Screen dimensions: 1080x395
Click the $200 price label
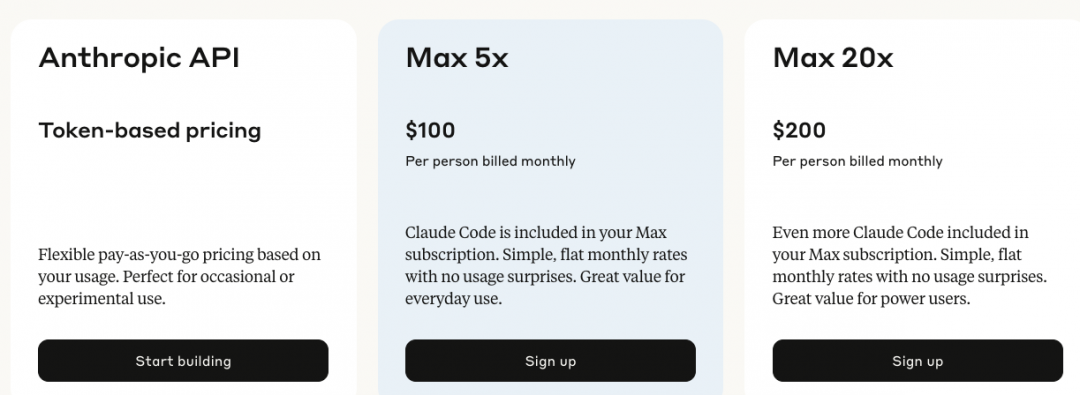click(799, 130)
